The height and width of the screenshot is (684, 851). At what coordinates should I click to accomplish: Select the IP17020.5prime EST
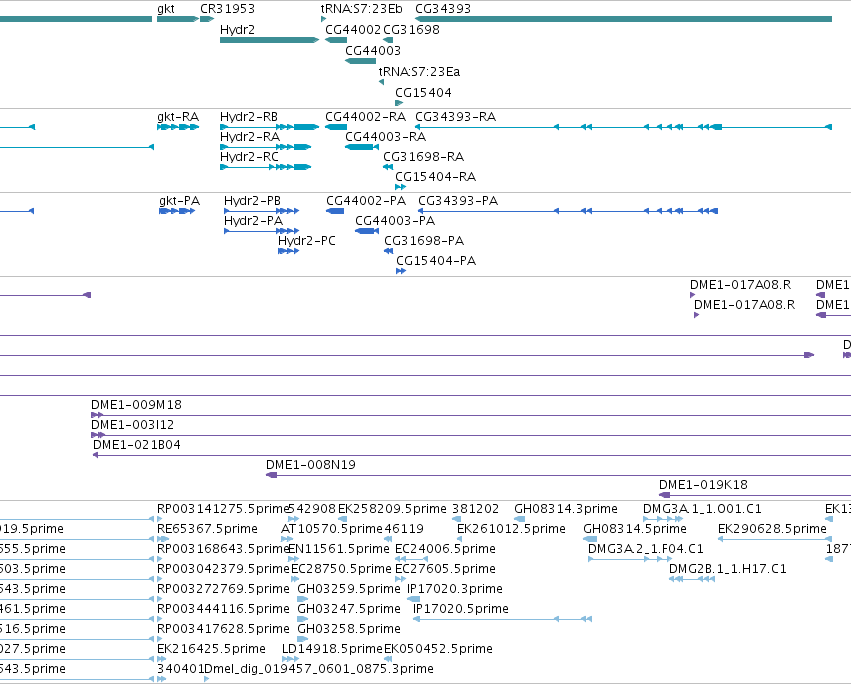[x=503, y=619]
